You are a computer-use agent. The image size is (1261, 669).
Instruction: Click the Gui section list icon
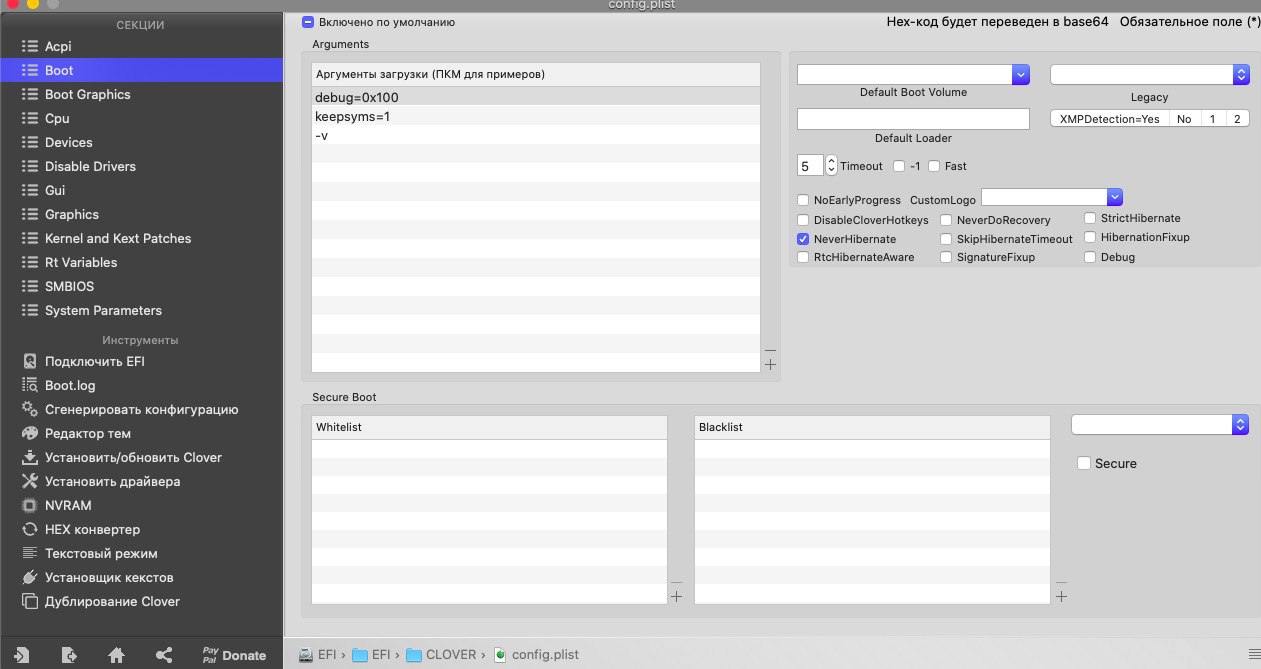[28, 190]
